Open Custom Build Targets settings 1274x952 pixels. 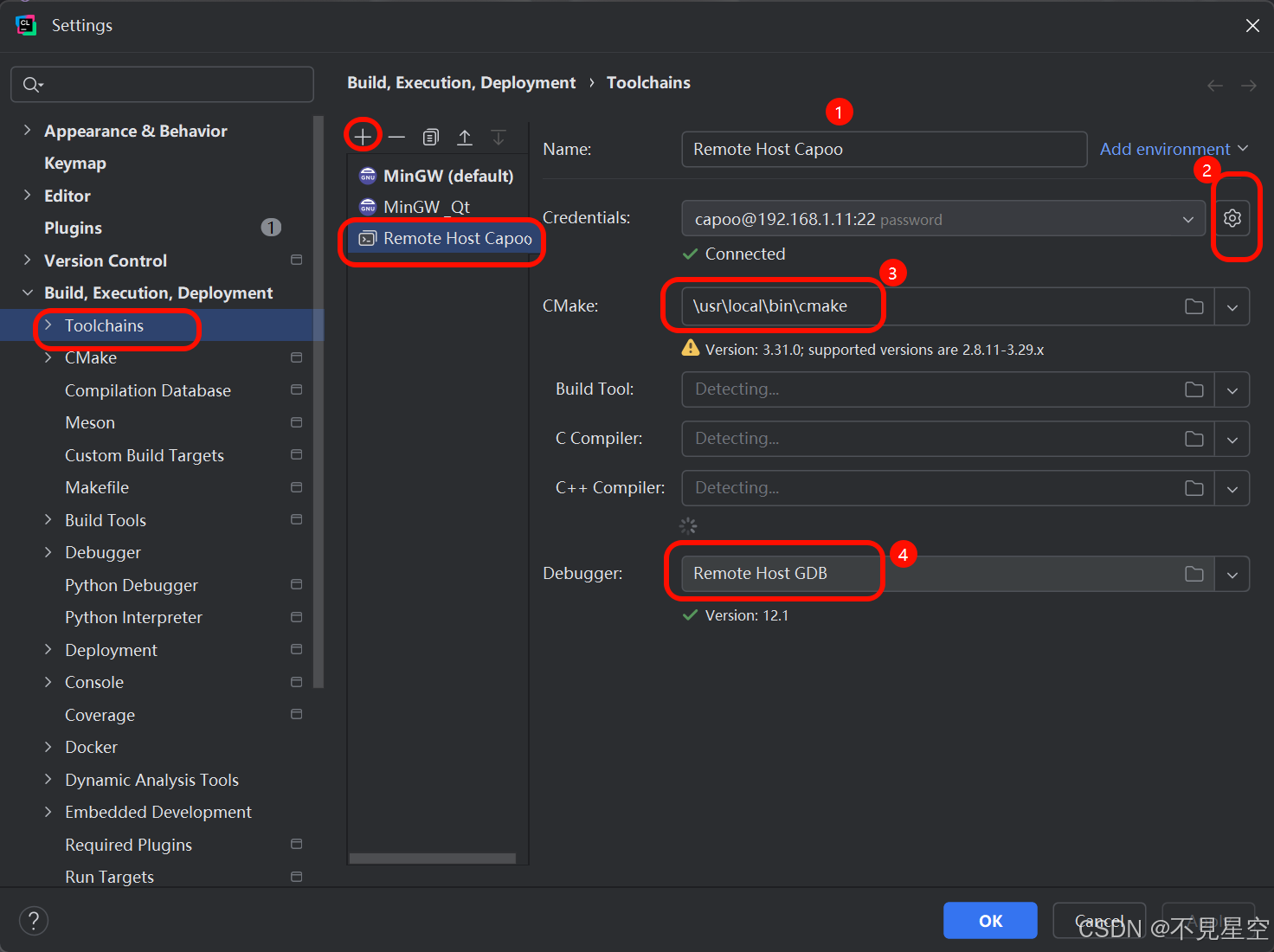click(145, 455)
